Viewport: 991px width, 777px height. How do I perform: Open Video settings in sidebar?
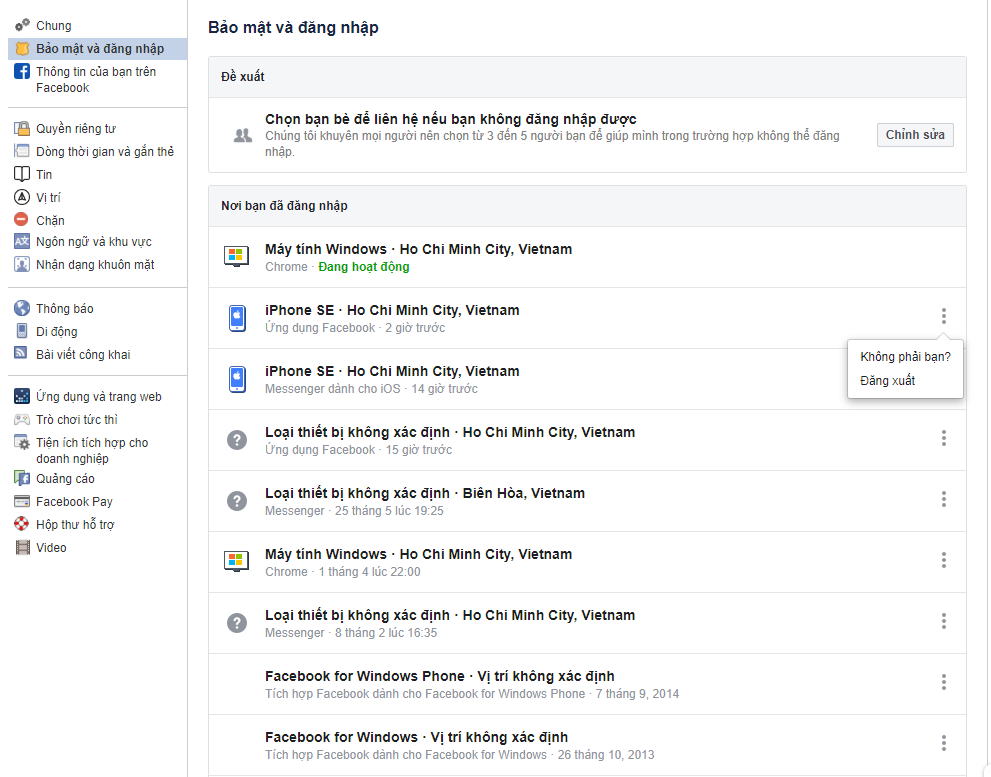(51, 548)
